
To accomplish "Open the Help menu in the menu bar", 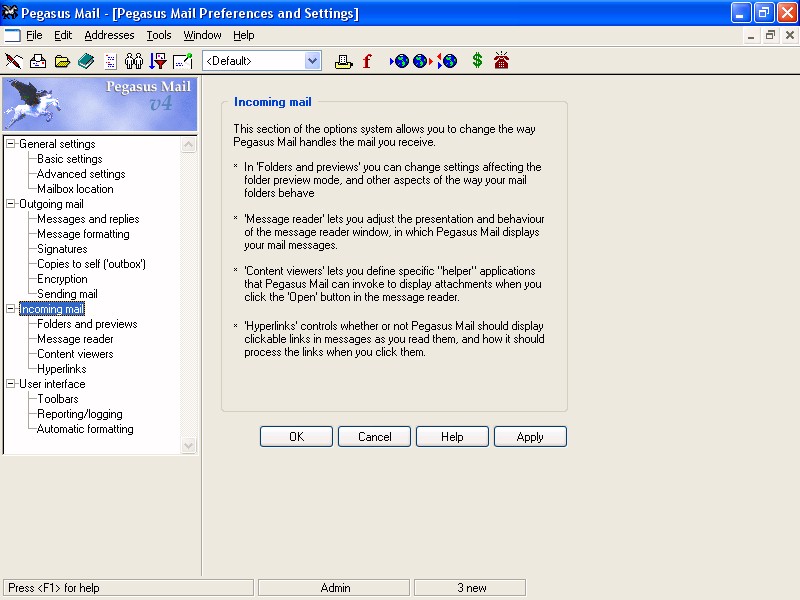I will [244, 35].
